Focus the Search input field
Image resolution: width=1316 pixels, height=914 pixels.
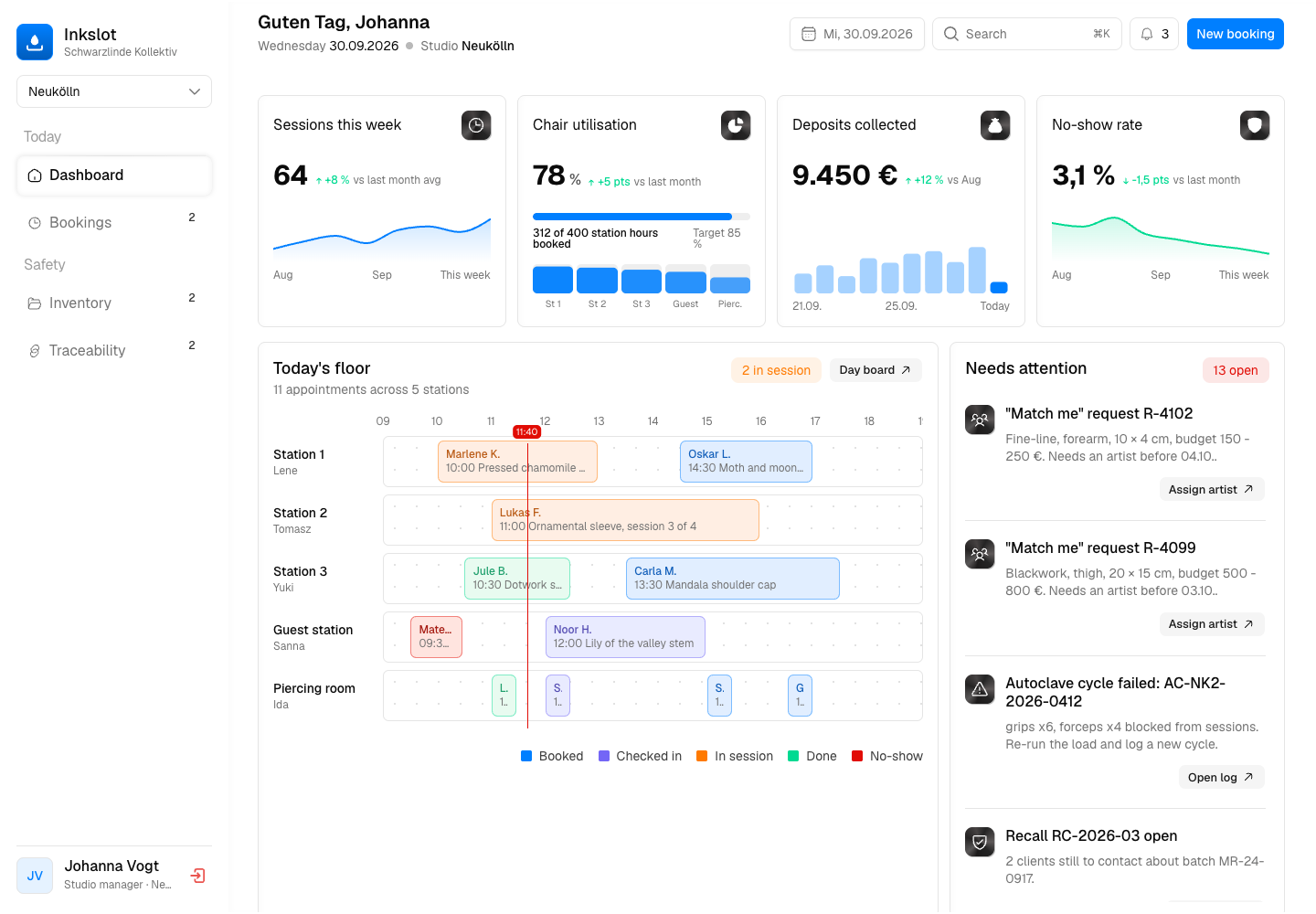1027,34
